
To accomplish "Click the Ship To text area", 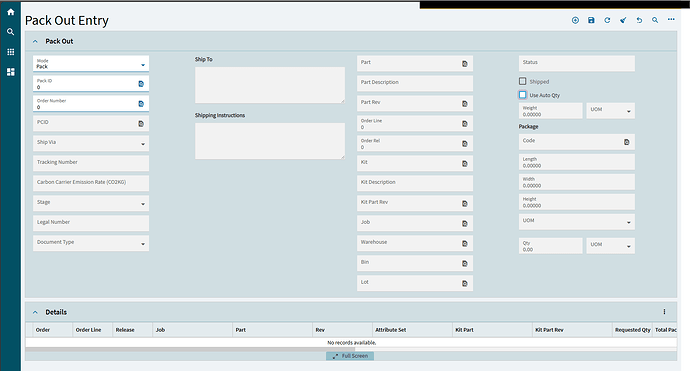I will (270, 85).
